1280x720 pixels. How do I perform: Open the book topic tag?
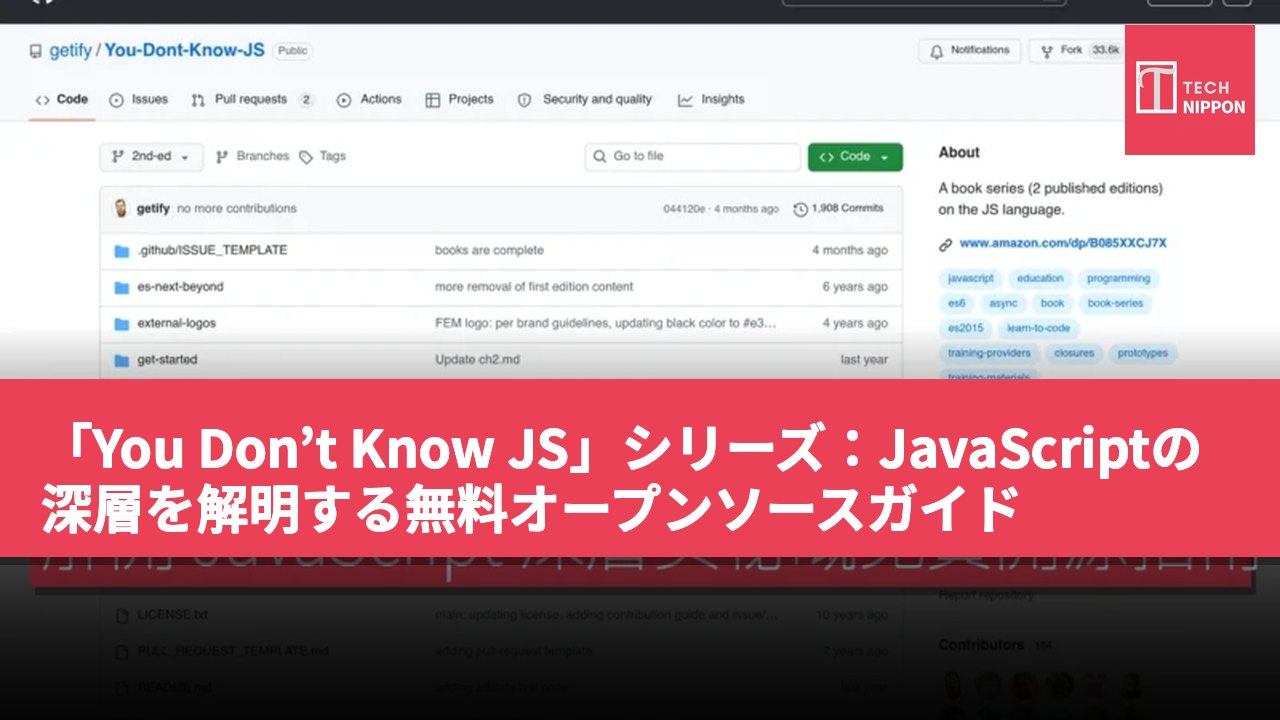point(1052,303)
